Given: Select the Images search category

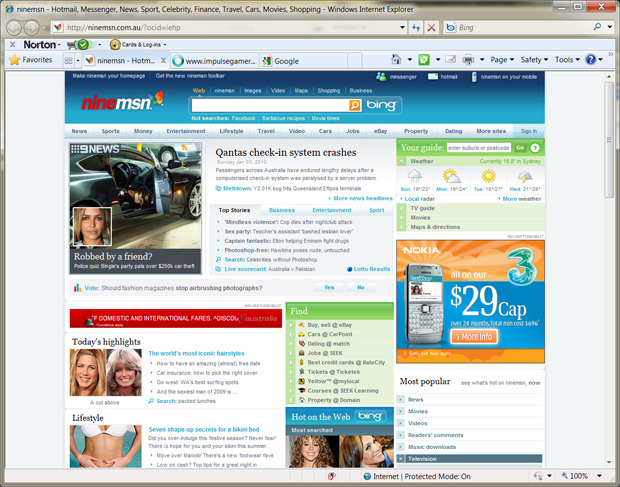Looking at the screenshot, I should pos(253,91).
